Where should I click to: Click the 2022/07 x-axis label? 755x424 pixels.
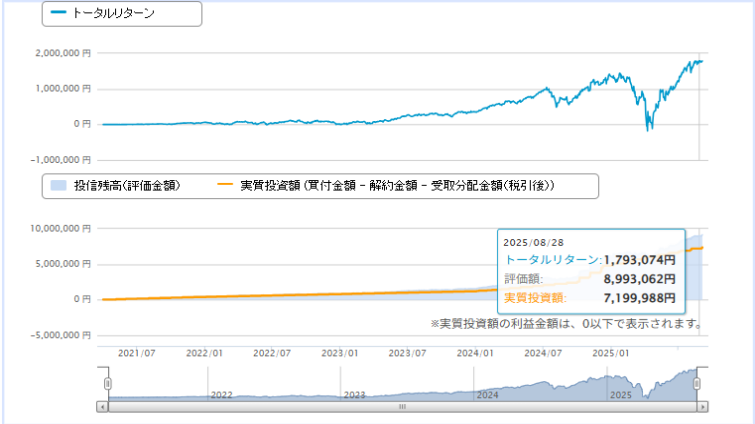coord(272,353)
